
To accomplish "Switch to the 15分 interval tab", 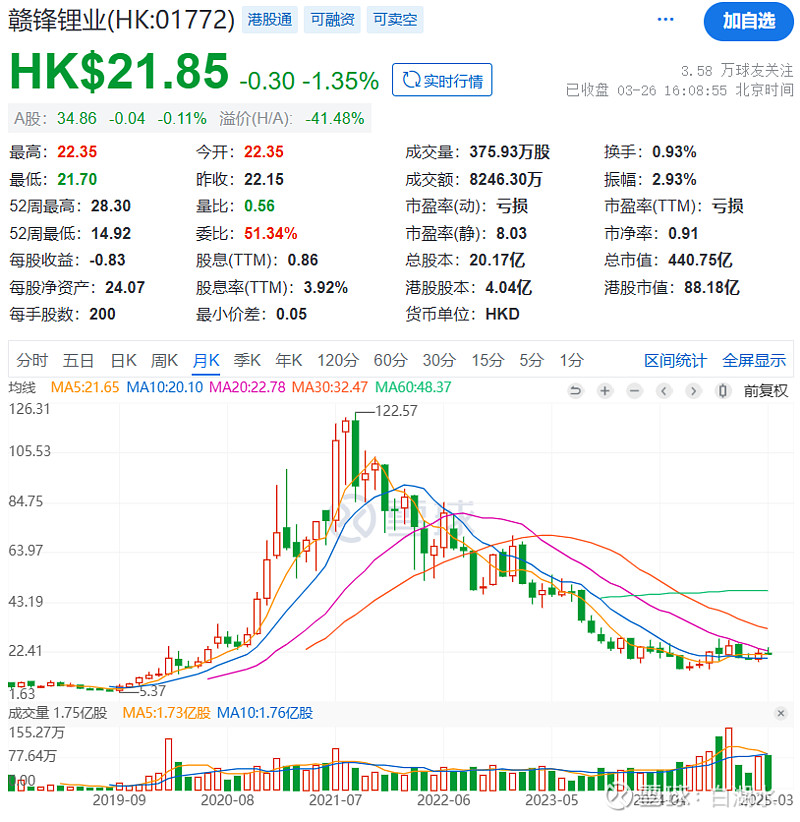I will click(x=488, y=360).
